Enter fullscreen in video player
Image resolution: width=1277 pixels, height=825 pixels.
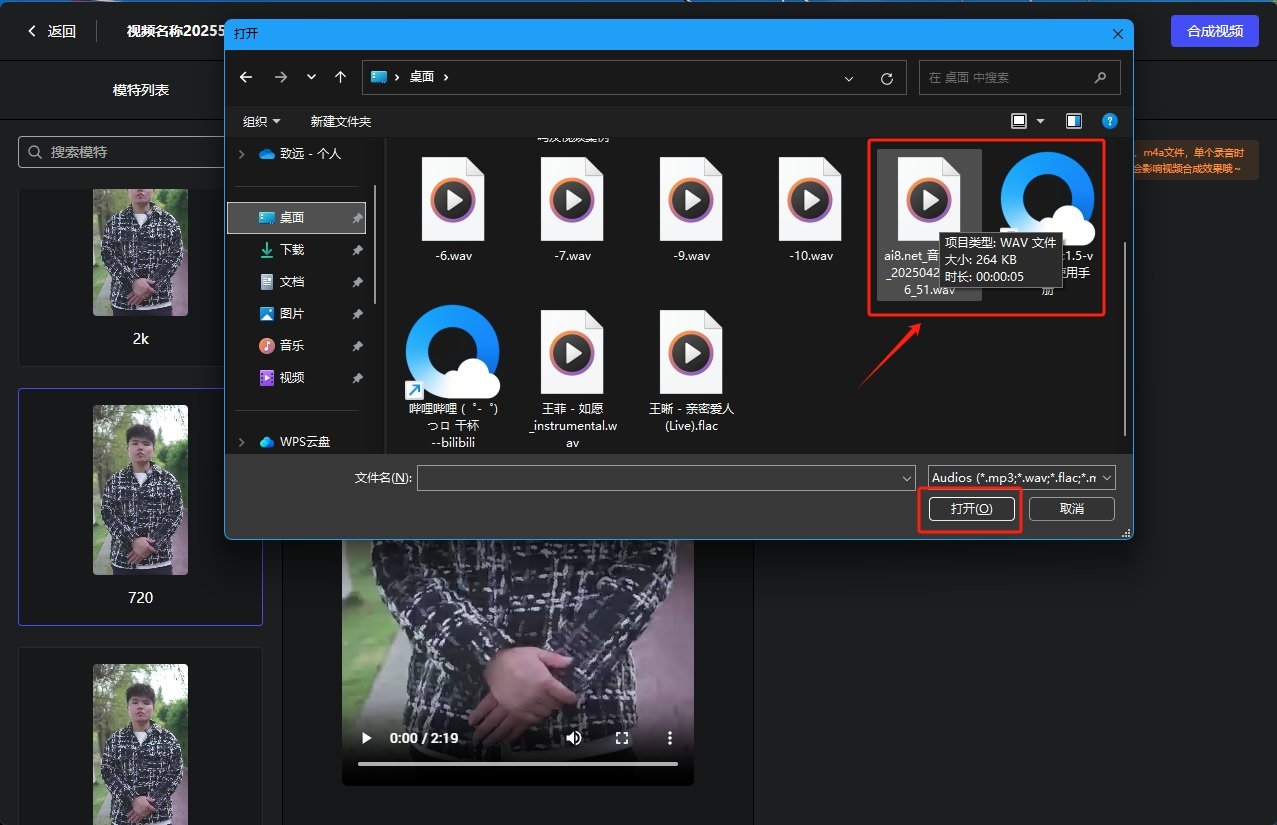point(622,738)
